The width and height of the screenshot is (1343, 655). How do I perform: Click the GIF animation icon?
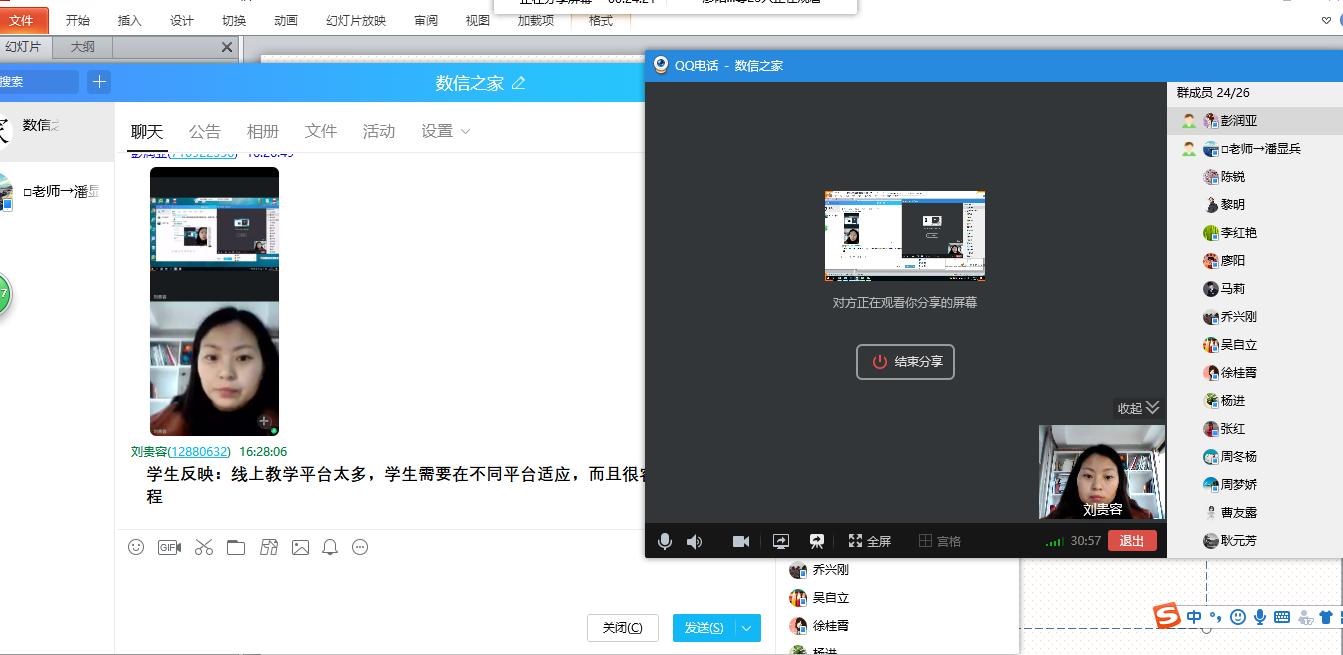169,547
